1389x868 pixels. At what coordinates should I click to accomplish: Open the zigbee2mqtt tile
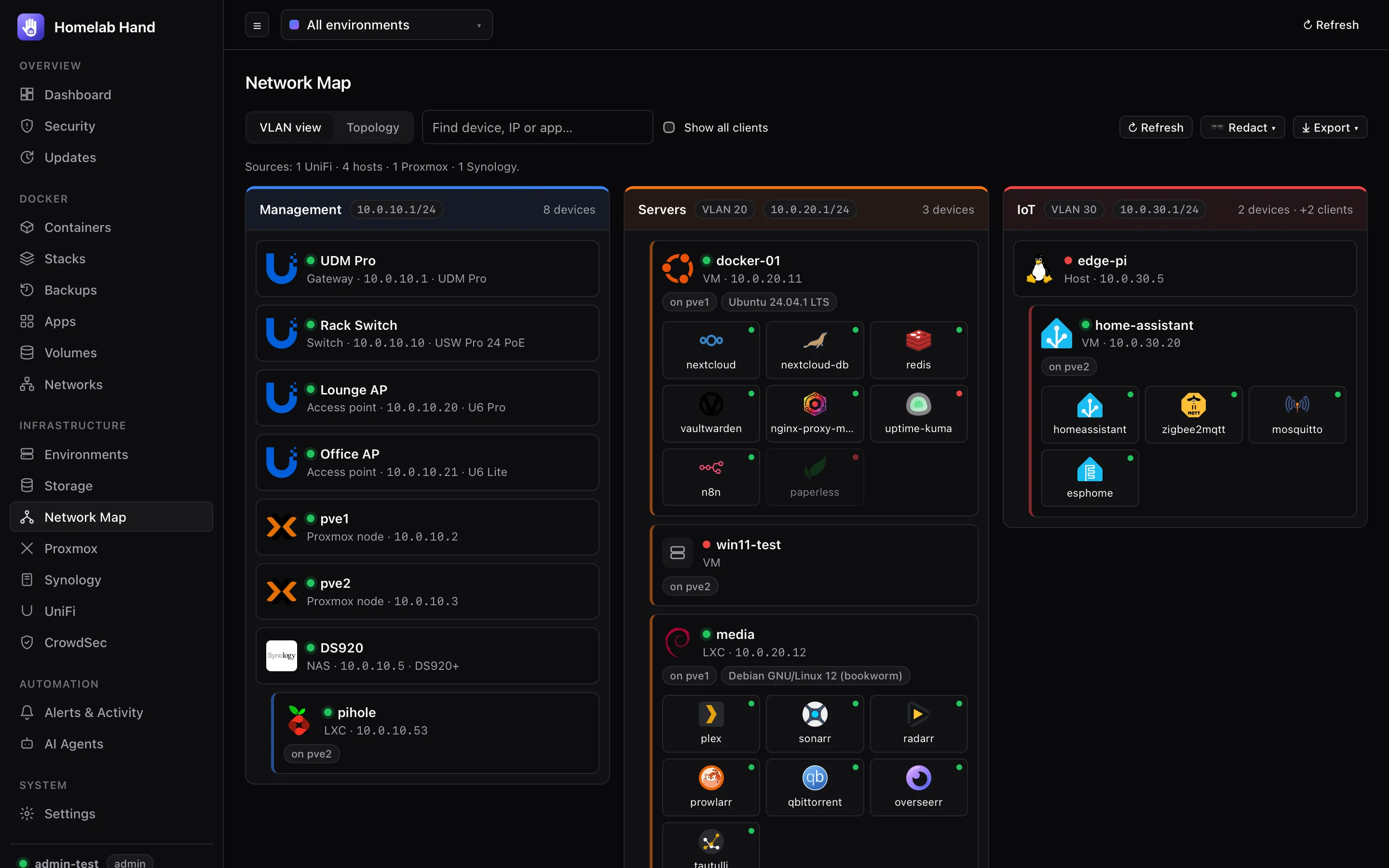(1193, 415)
